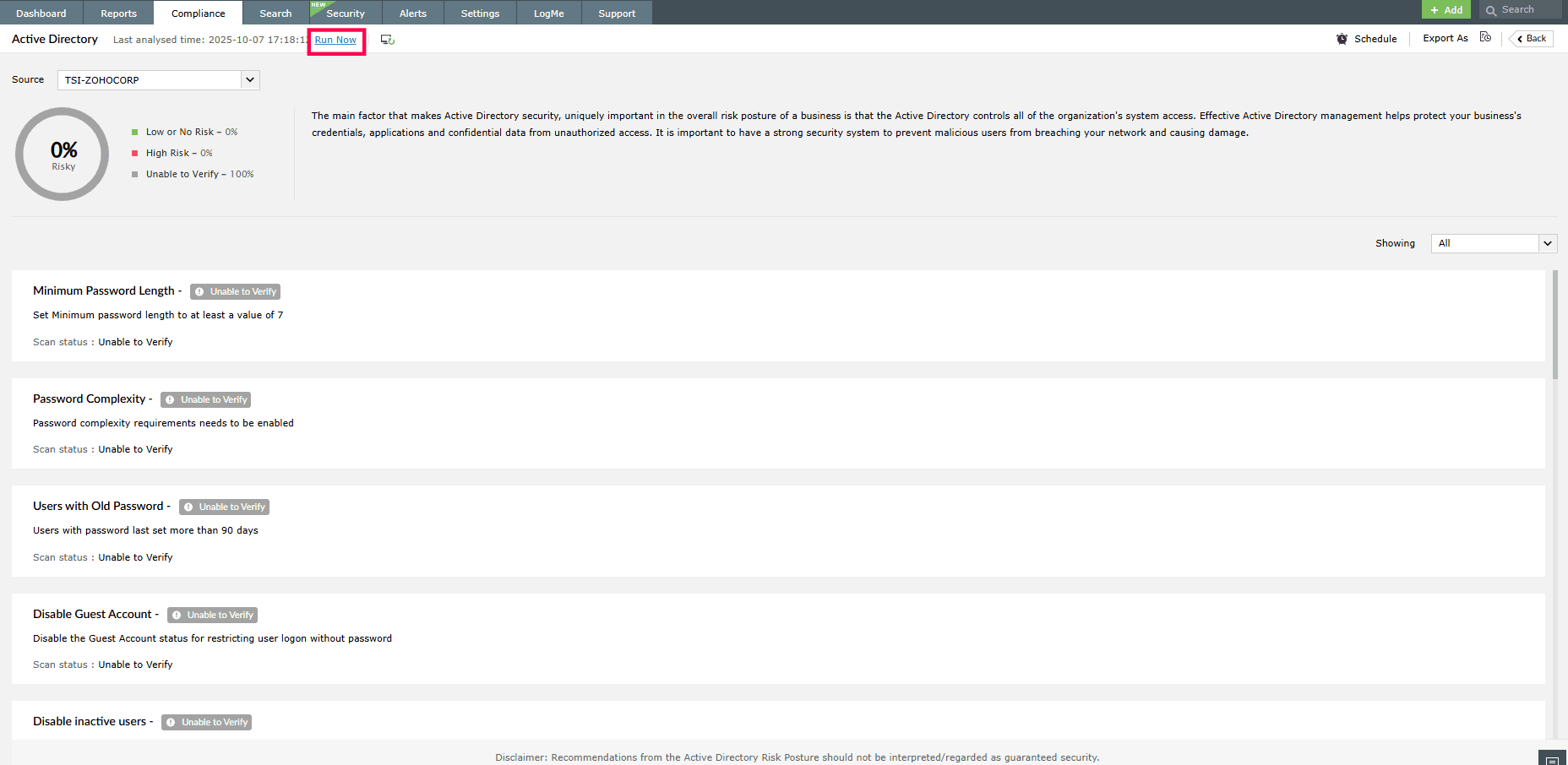Click the info icon on Minimum Password Length badge
Screen dimensions: 1568x765
coord(199,291)
